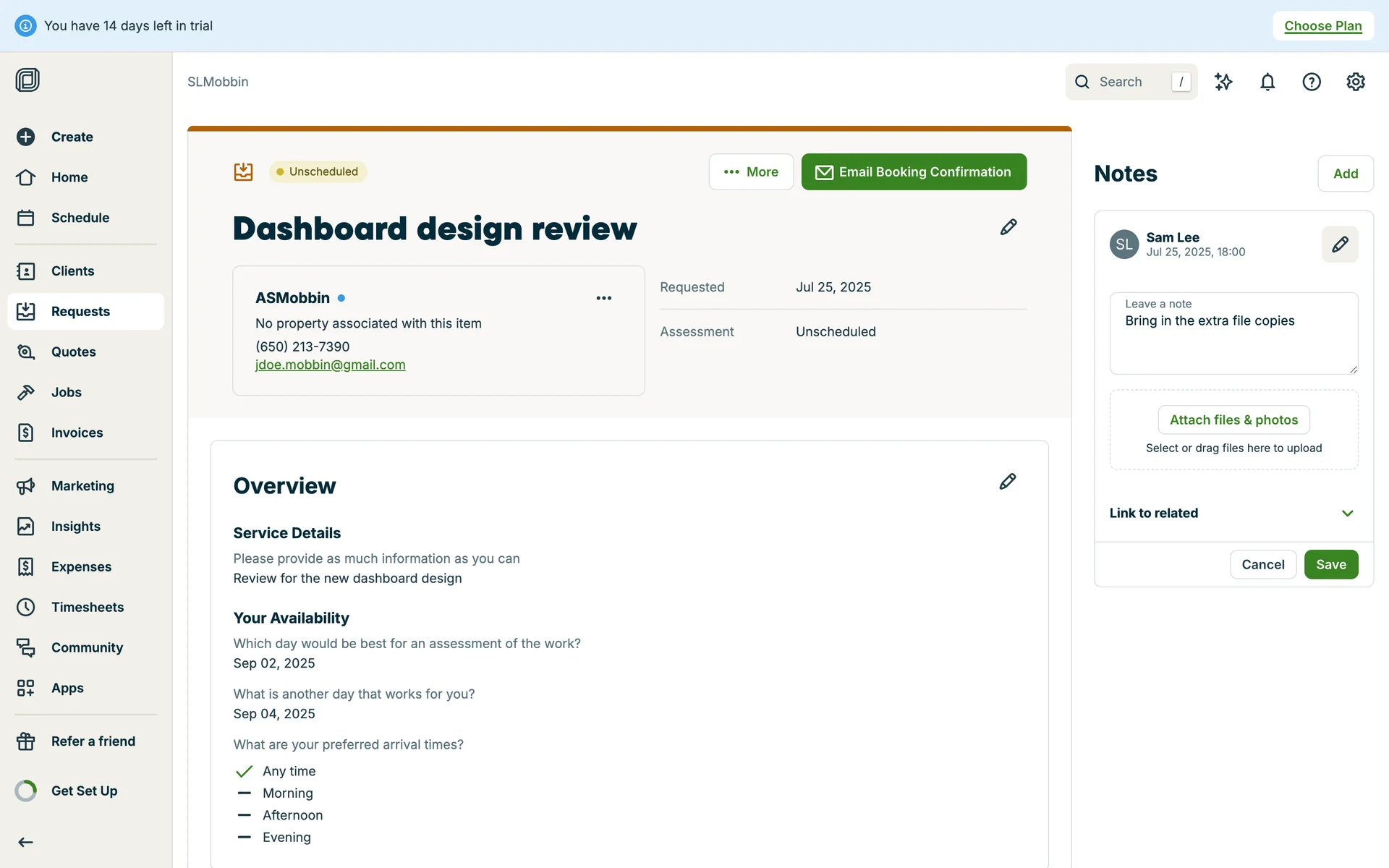1389x868 pixels.
Task: Go to Schedule in the sidebar
Action: tap(80, 218)
